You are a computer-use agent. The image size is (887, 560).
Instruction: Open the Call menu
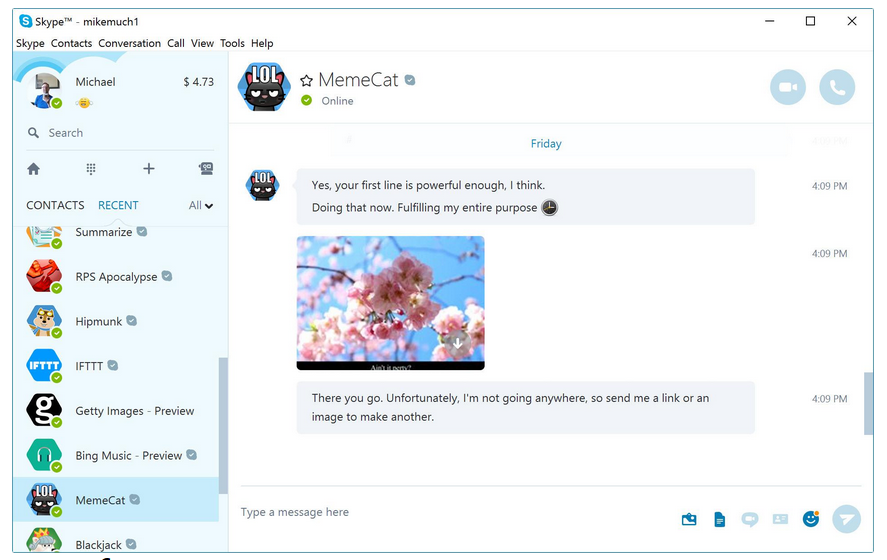click(176, 43)
